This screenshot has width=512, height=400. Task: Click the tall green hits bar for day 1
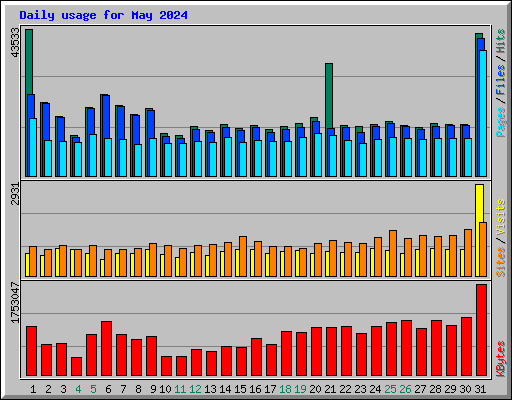point(29,62)
